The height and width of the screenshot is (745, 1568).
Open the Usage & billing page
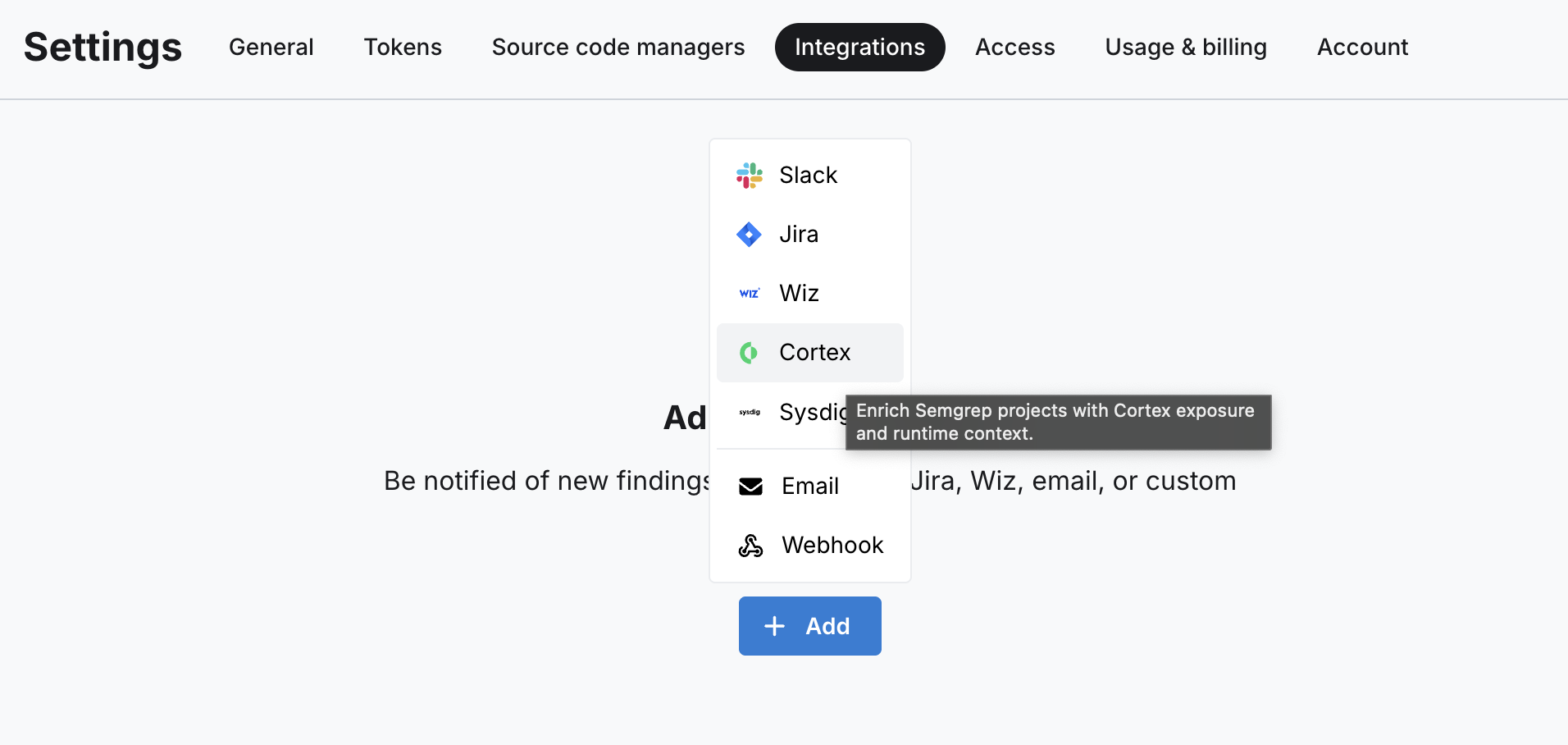(x=1186, y=47)
